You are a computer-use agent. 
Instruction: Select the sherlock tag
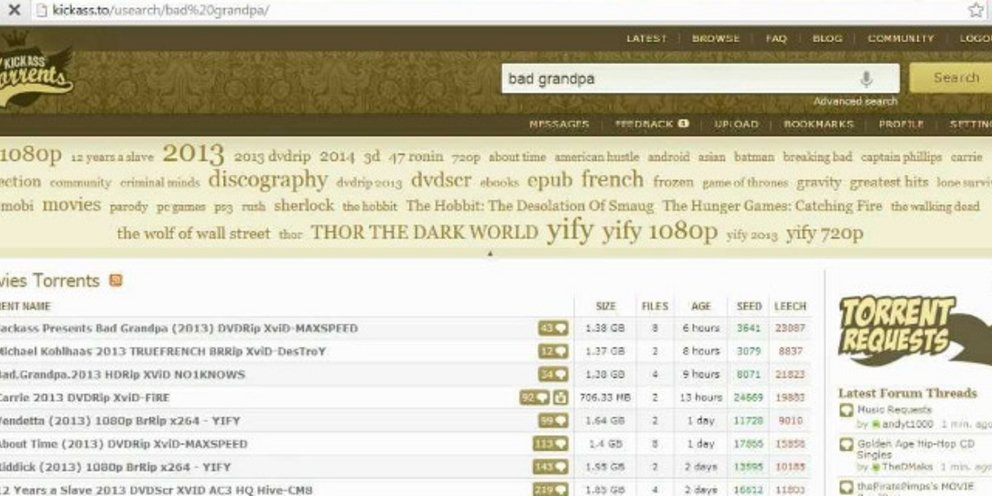pos(304,206)
